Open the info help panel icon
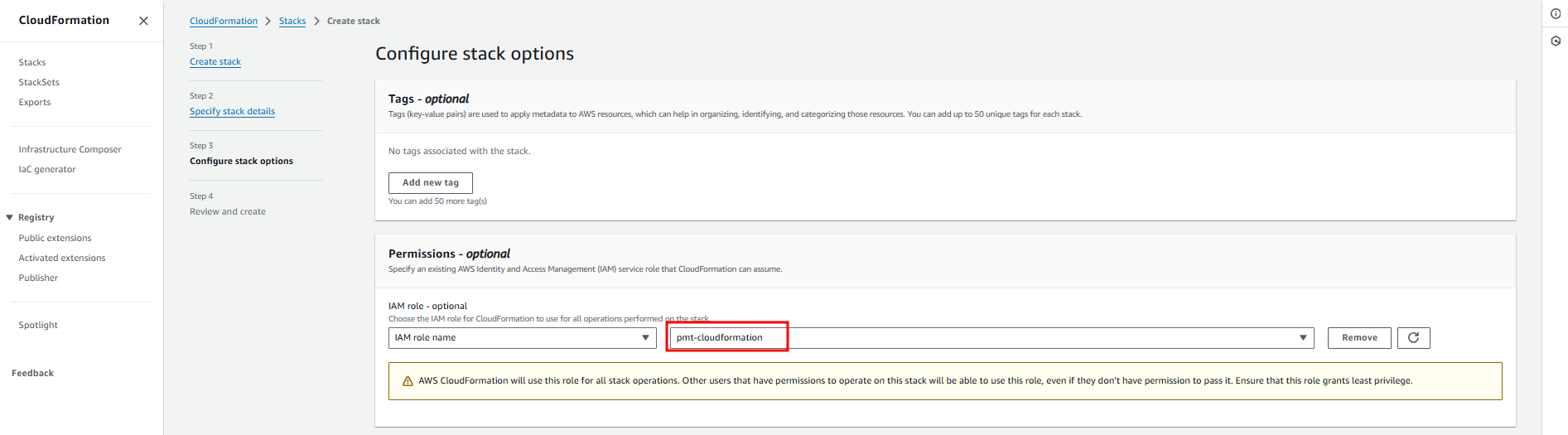 (x=1556, y=13)
